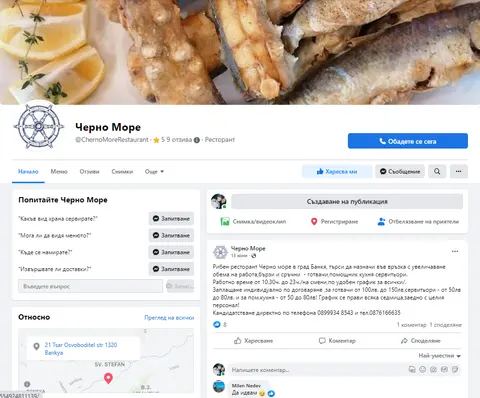Click the post privacy globe icon
480x398 pixels.
[x=254, y=256]
